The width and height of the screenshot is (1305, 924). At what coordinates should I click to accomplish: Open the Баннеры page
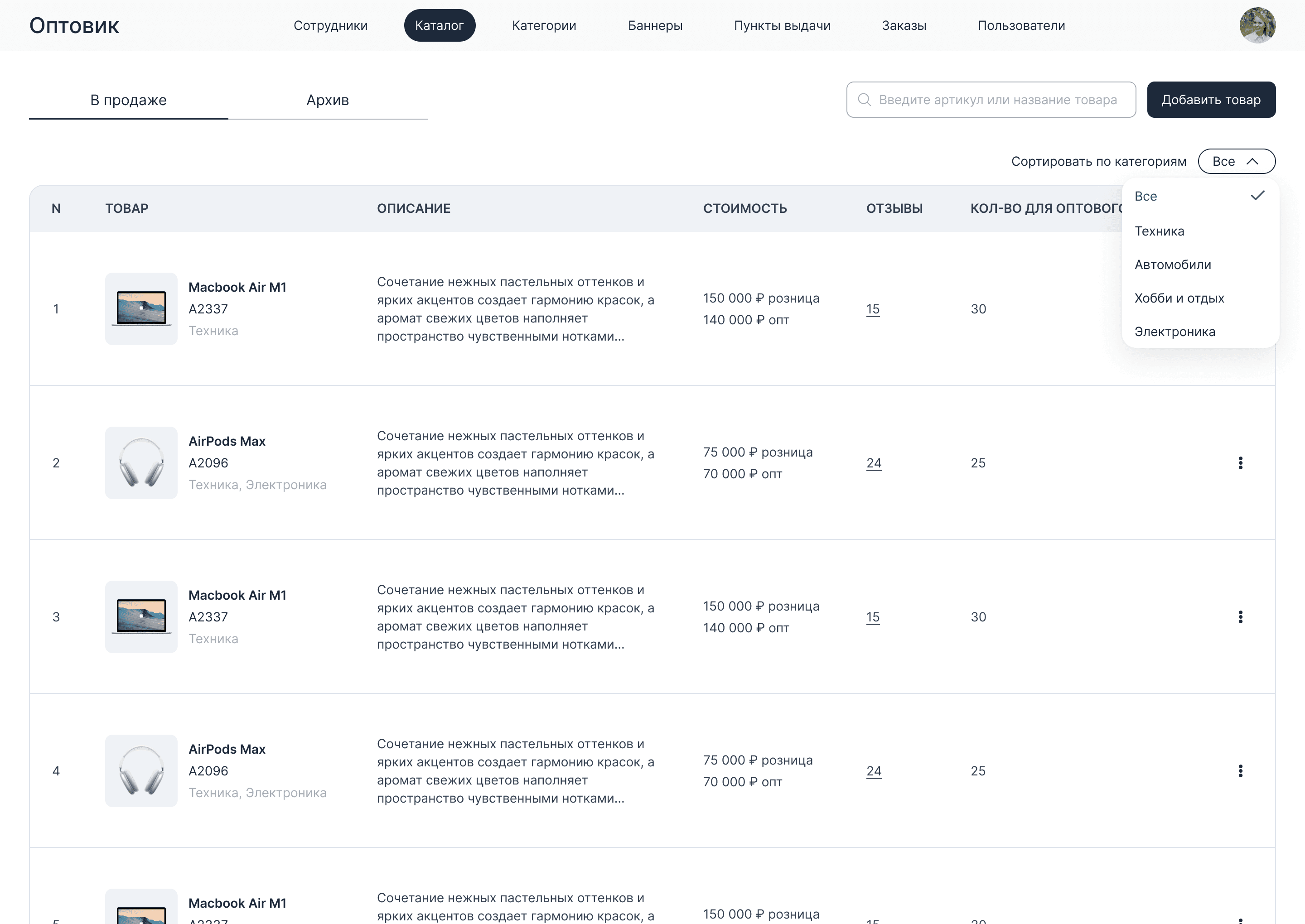(x=655, y=26)
